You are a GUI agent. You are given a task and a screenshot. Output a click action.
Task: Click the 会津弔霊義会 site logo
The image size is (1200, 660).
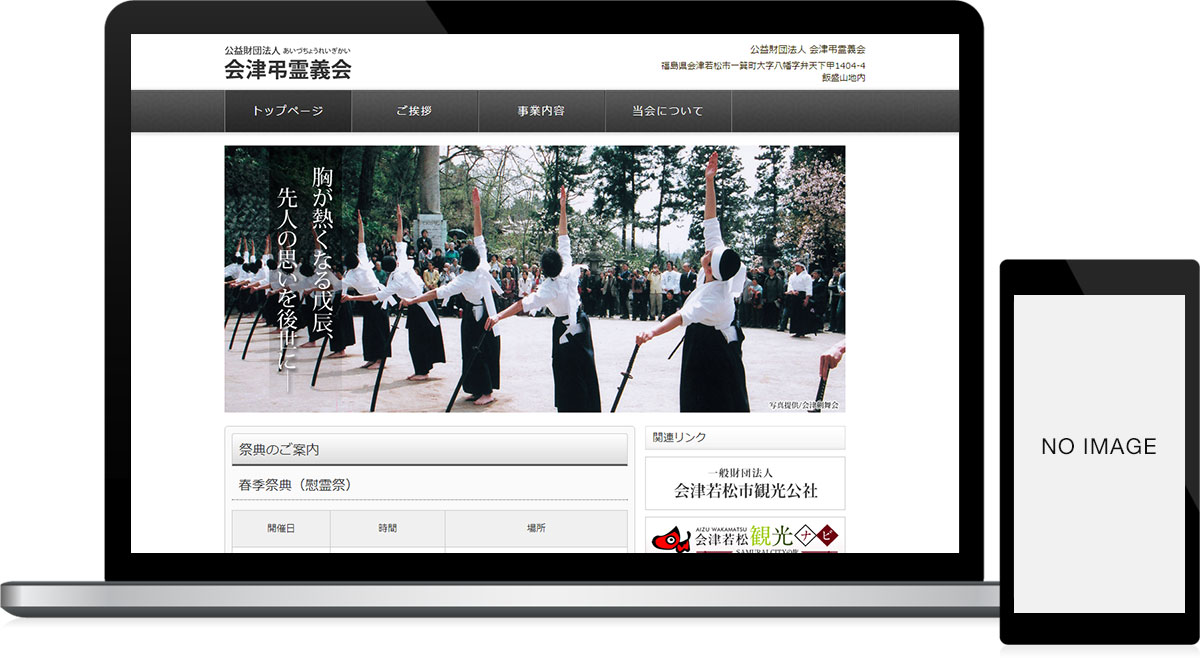tap(288, 63)
